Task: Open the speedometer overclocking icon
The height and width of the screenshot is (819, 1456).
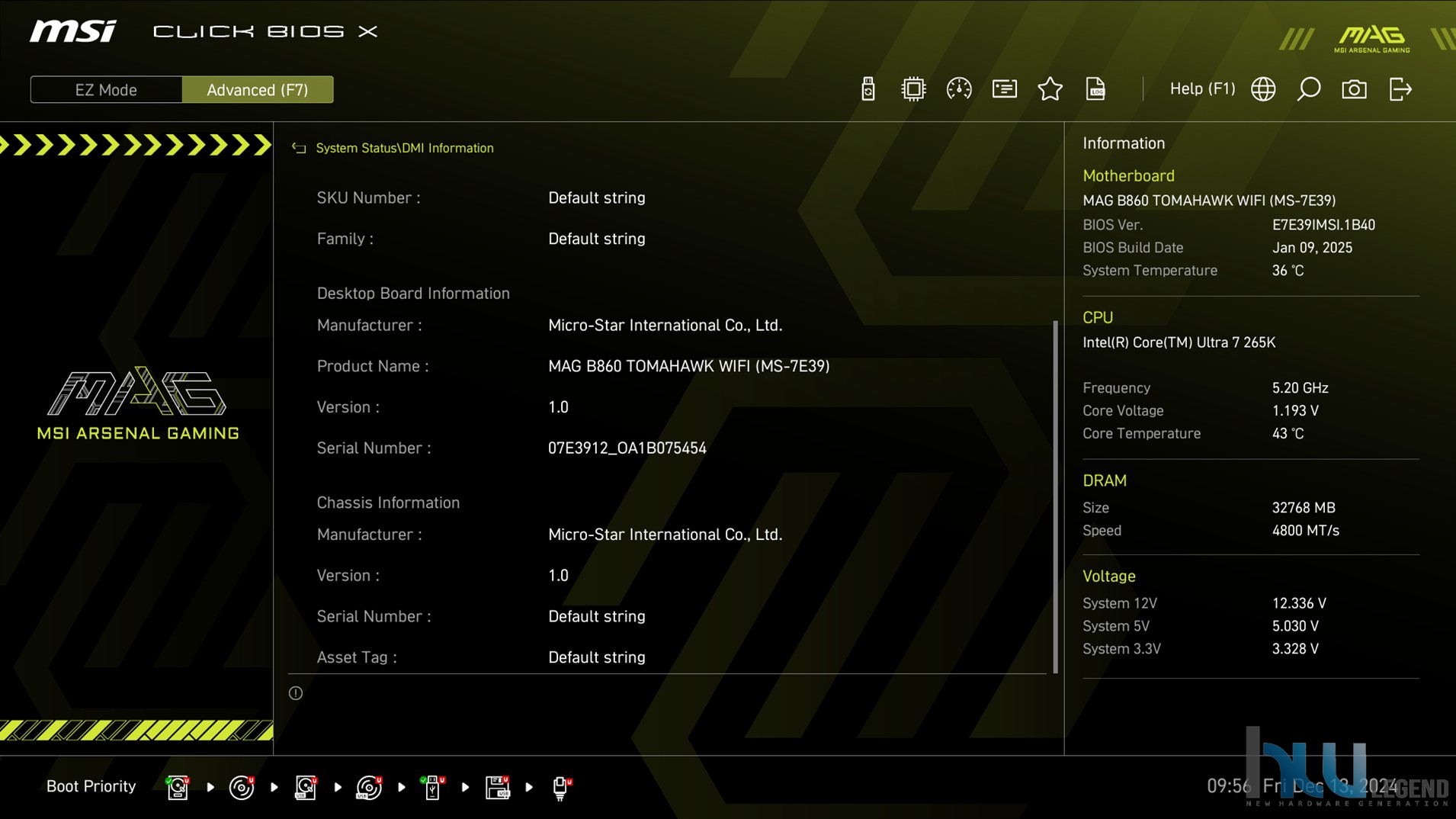Action: (958, 89)
